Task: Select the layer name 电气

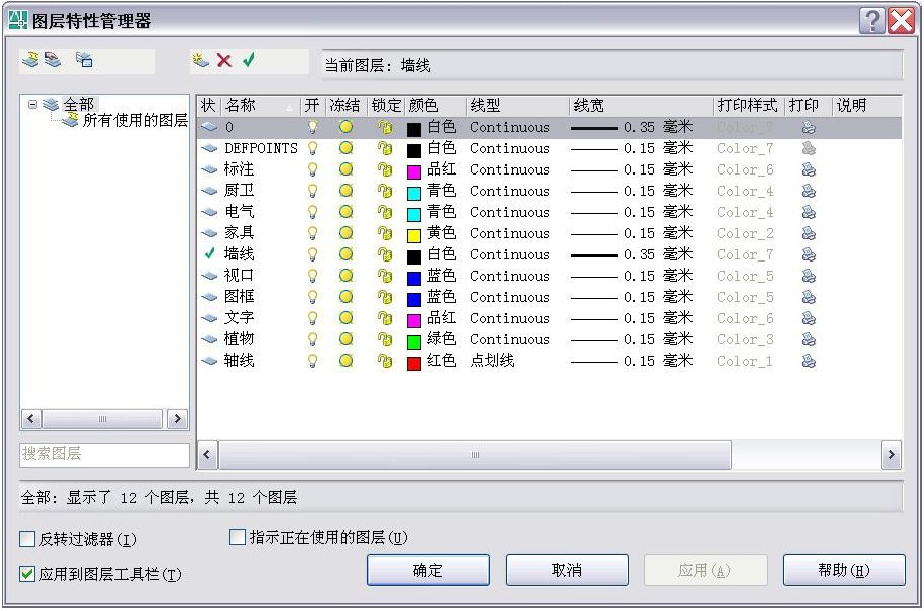Action: [x=239, y=212]
